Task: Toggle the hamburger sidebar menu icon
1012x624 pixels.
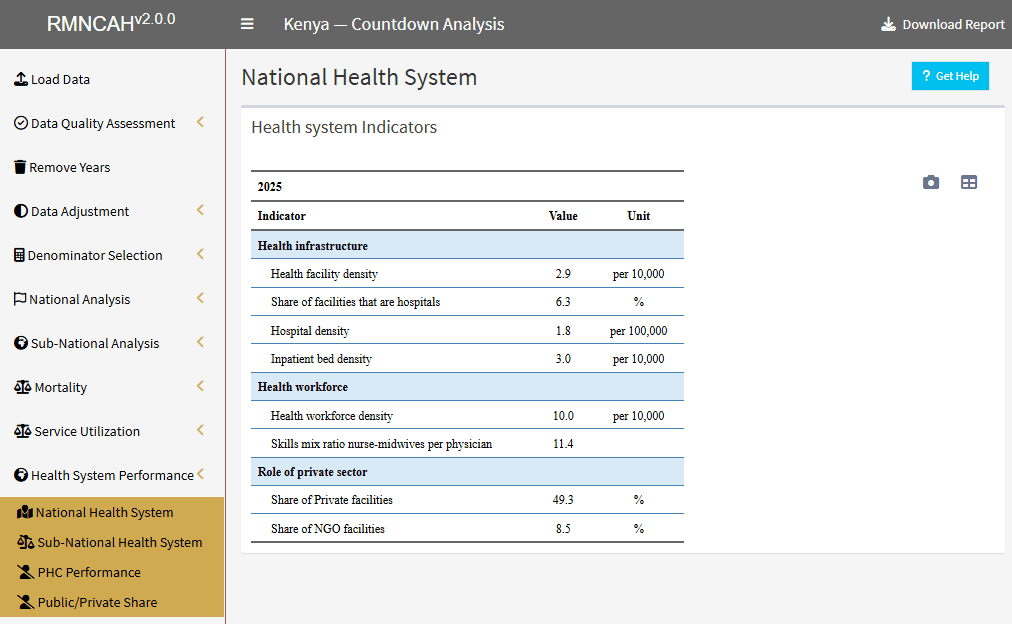Action: click(x=247, y=24)
